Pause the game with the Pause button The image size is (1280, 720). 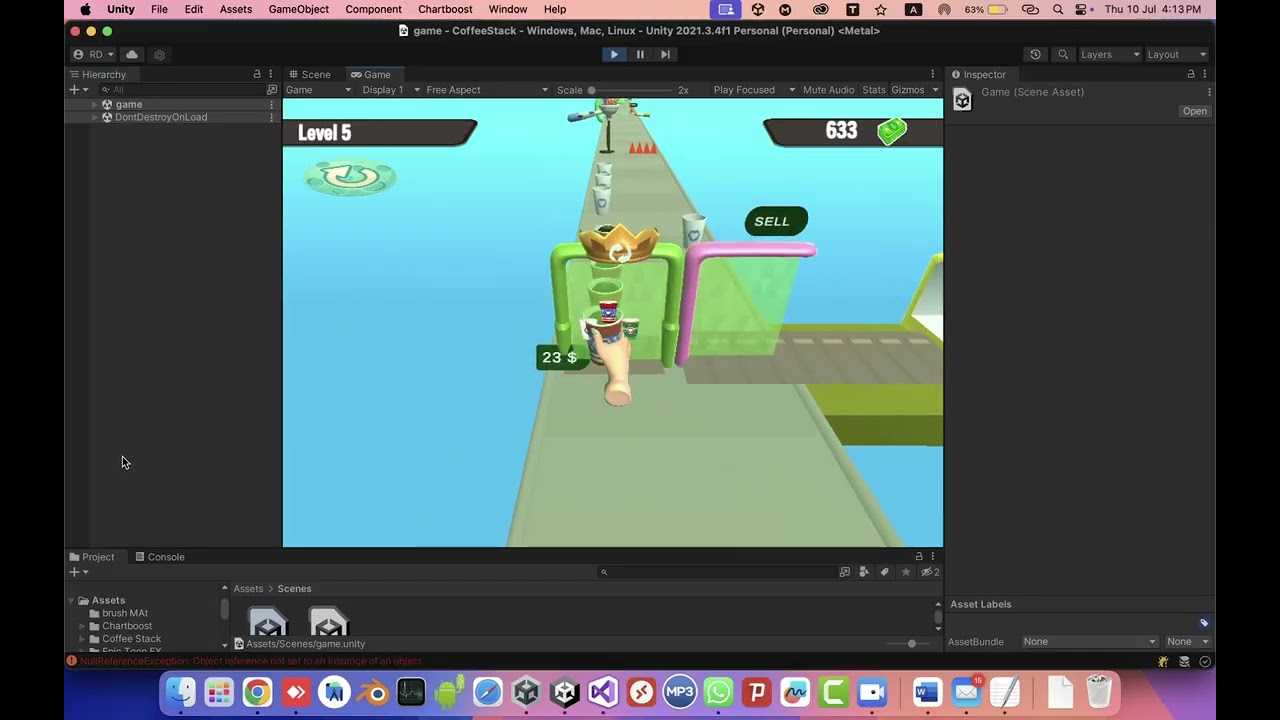[640, 54]
